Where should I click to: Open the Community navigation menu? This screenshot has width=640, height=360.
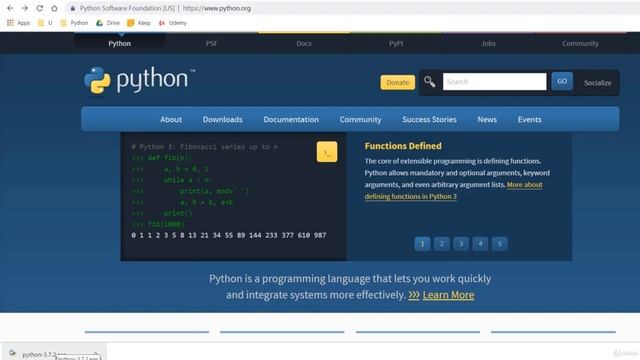(360, 120)
